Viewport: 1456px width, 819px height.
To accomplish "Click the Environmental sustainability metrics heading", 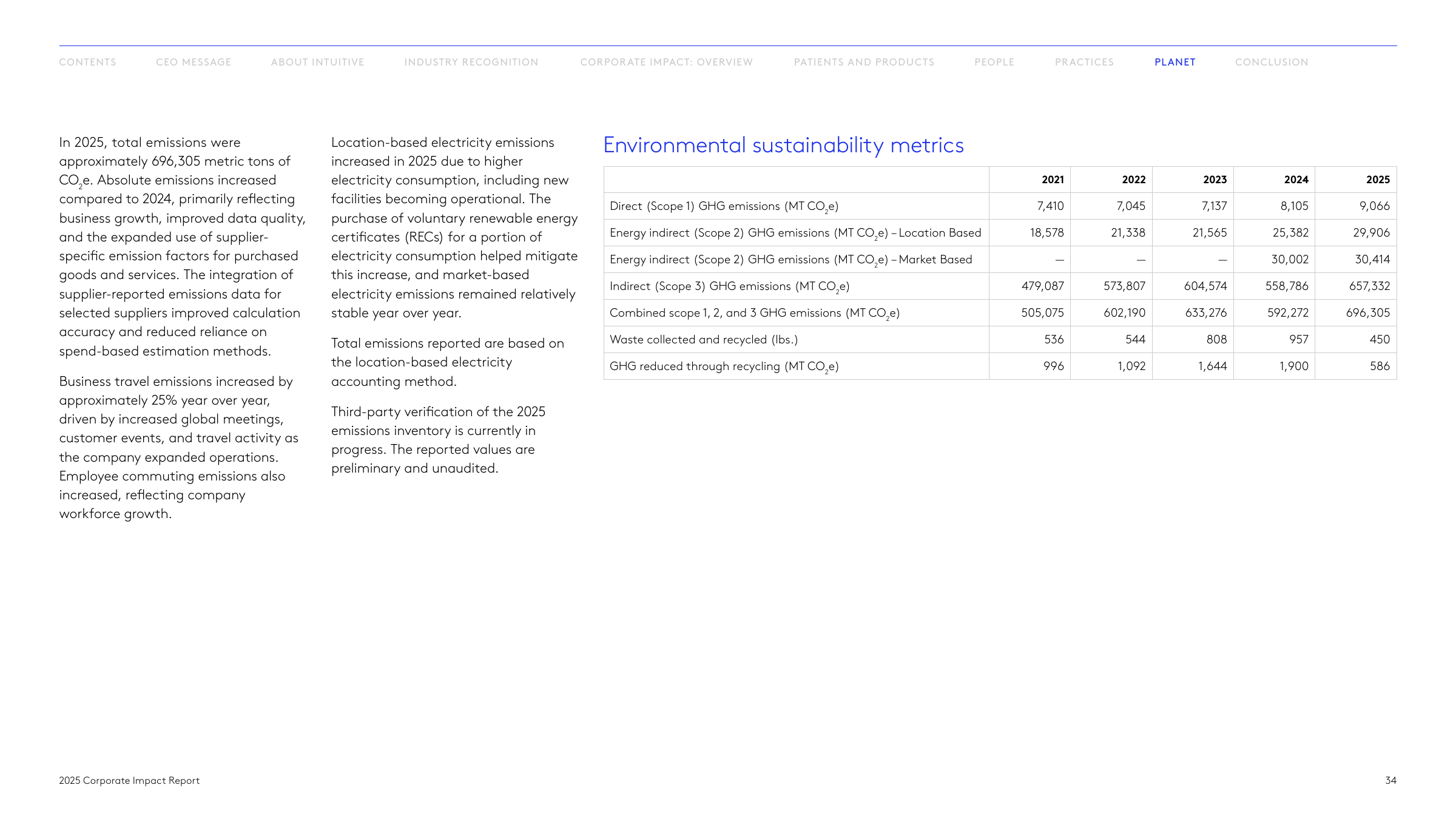I will (x=783, y=146).
